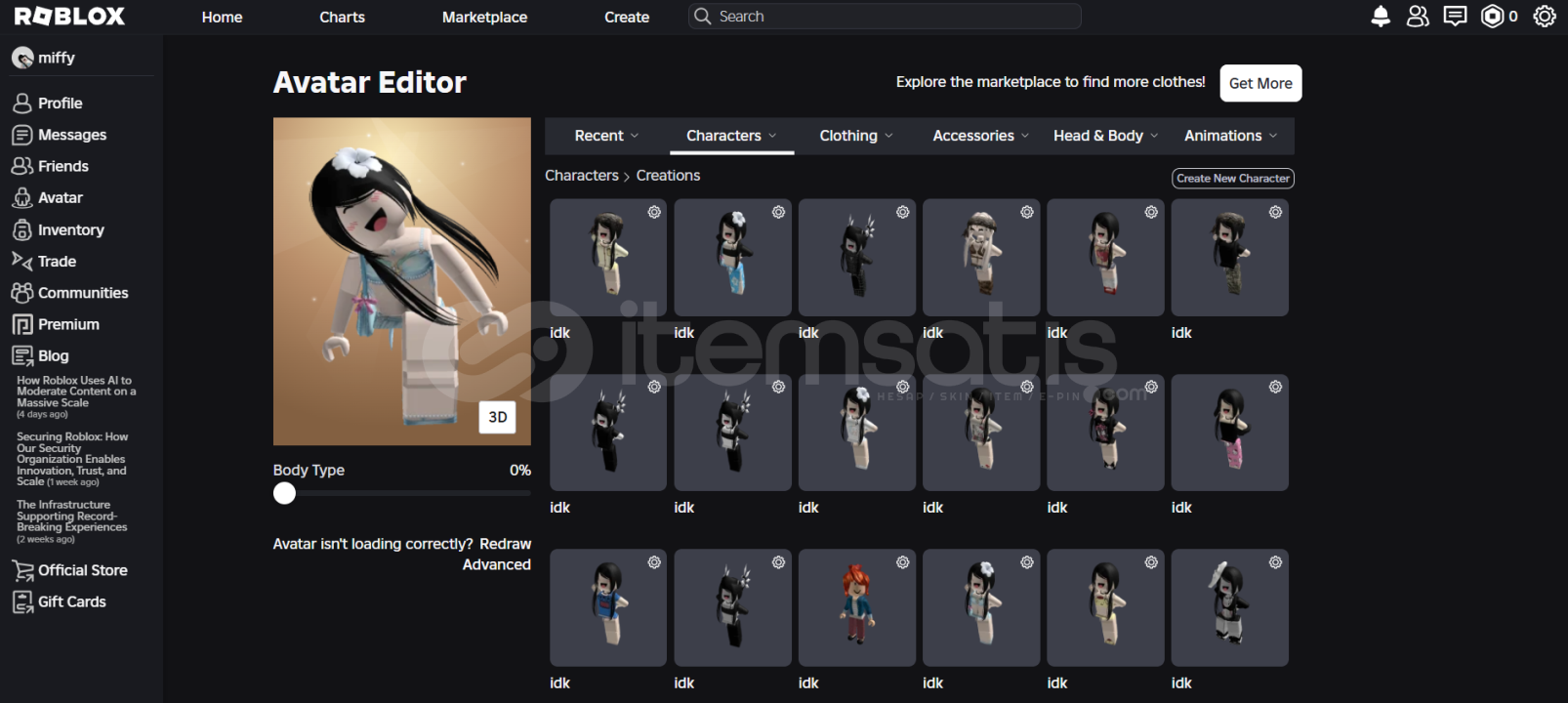Image resolution: width=1568 pixels, height=703 pixels.
Task: Click the Creations breadcrumb text
Action: point(668,176)
